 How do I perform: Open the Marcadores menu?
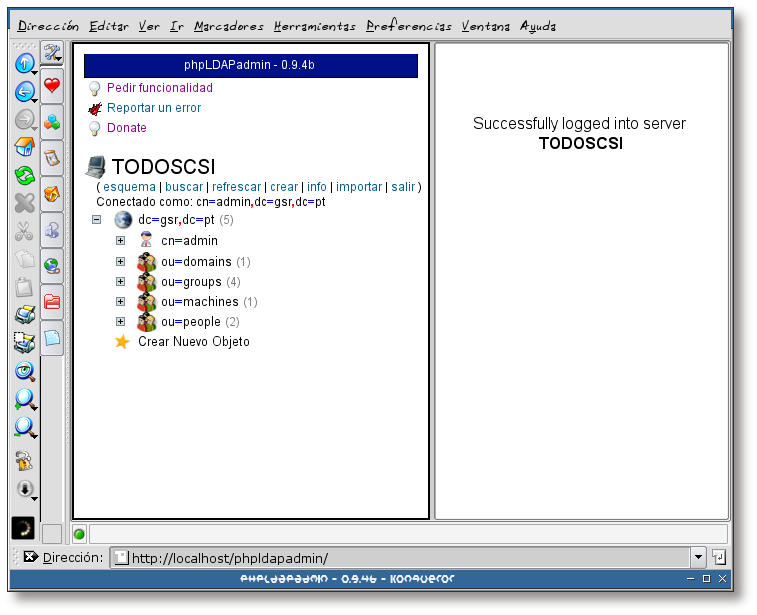point(228,26)
